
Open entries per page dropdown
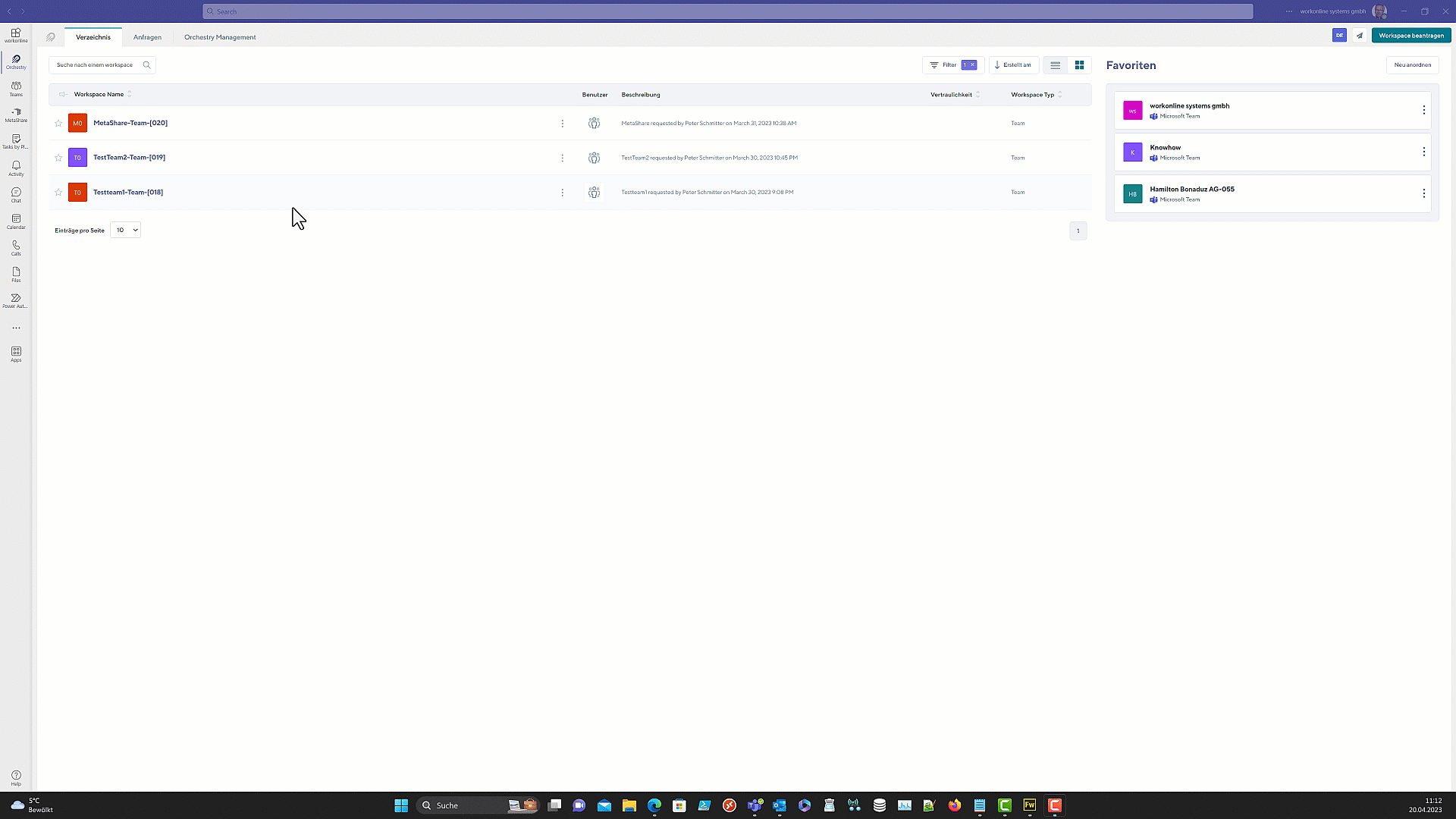(126, 230)
